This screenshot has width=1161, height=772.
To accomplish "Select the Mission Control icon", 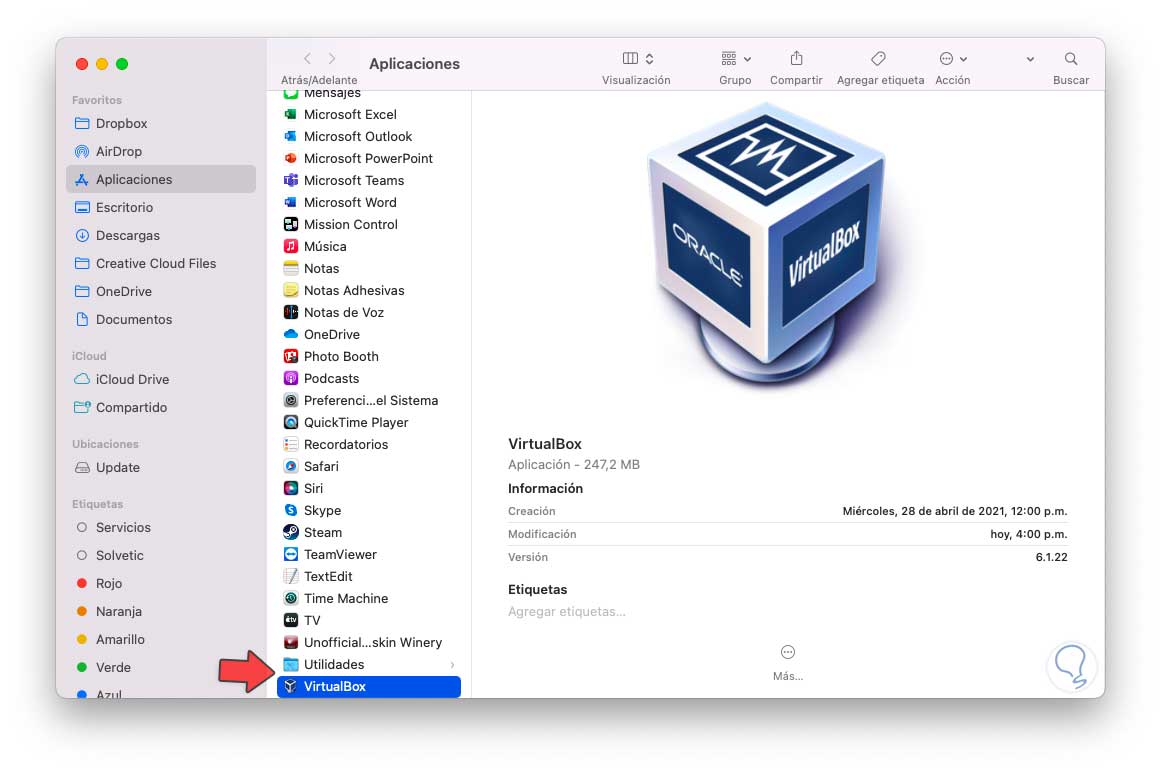I will pyautogui.click(x=291, y=224).
